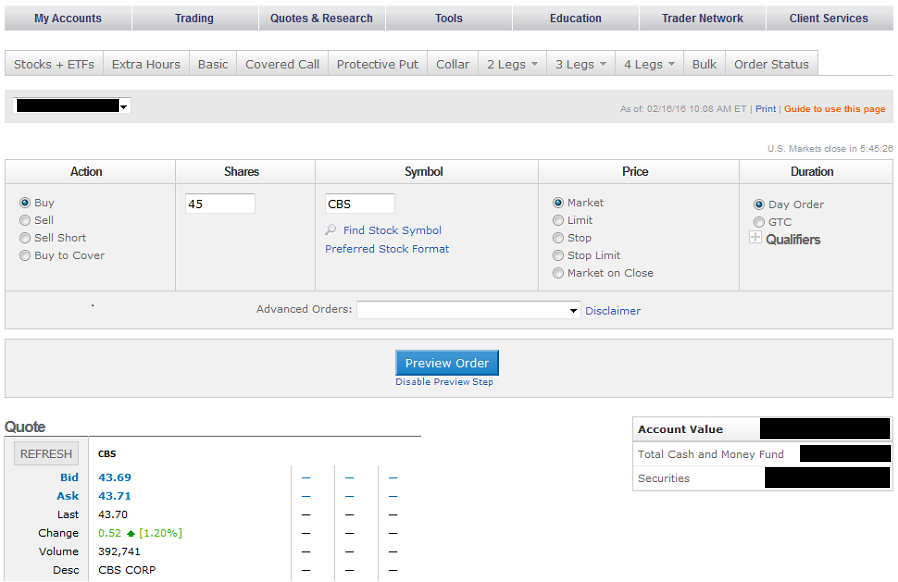Viewport: 898px width, 582px height.
Task: Click the Symbol text field containing CBS
Action: [x=359, y=204]
